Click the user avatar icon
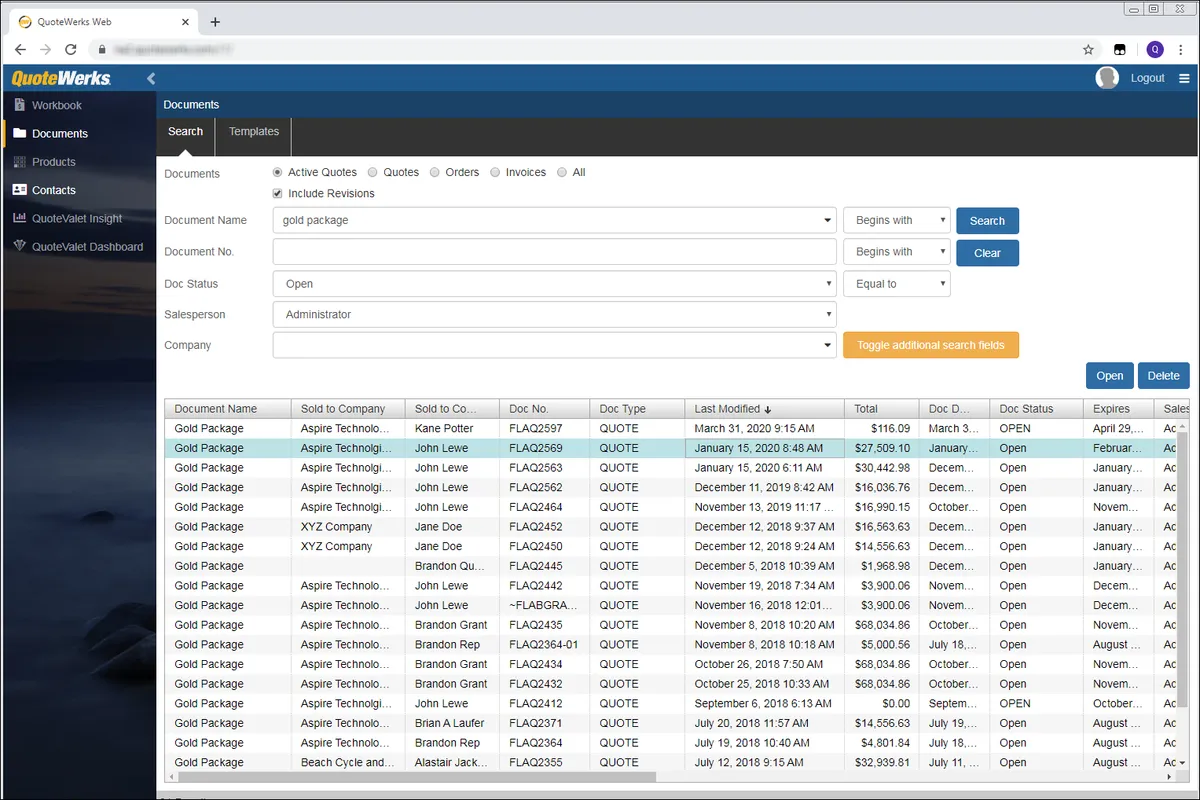 tap(1107, 78)
